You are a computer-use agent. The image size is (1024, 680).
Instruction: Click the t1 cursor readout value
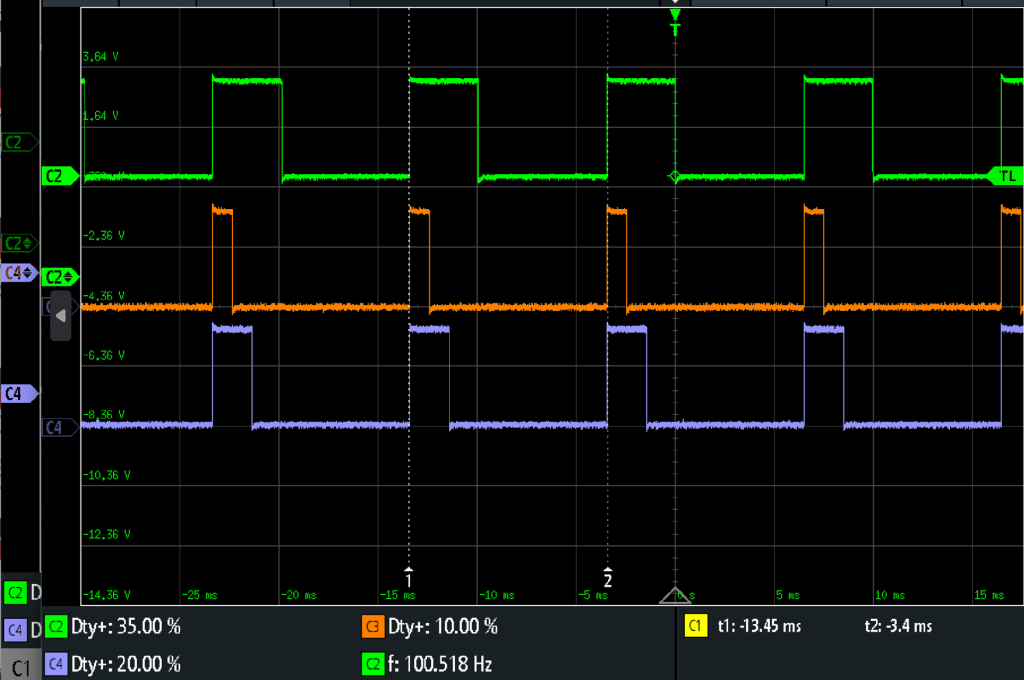coord(759,627)
